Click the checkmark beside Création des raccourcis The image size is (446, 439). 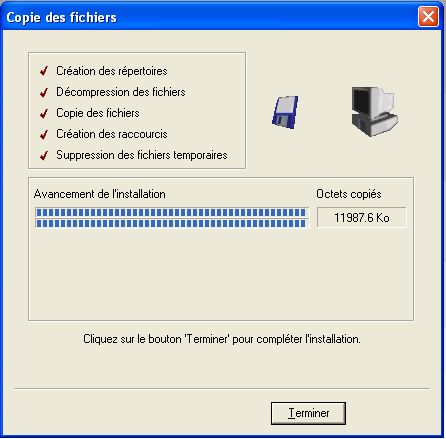pos(44,134)
